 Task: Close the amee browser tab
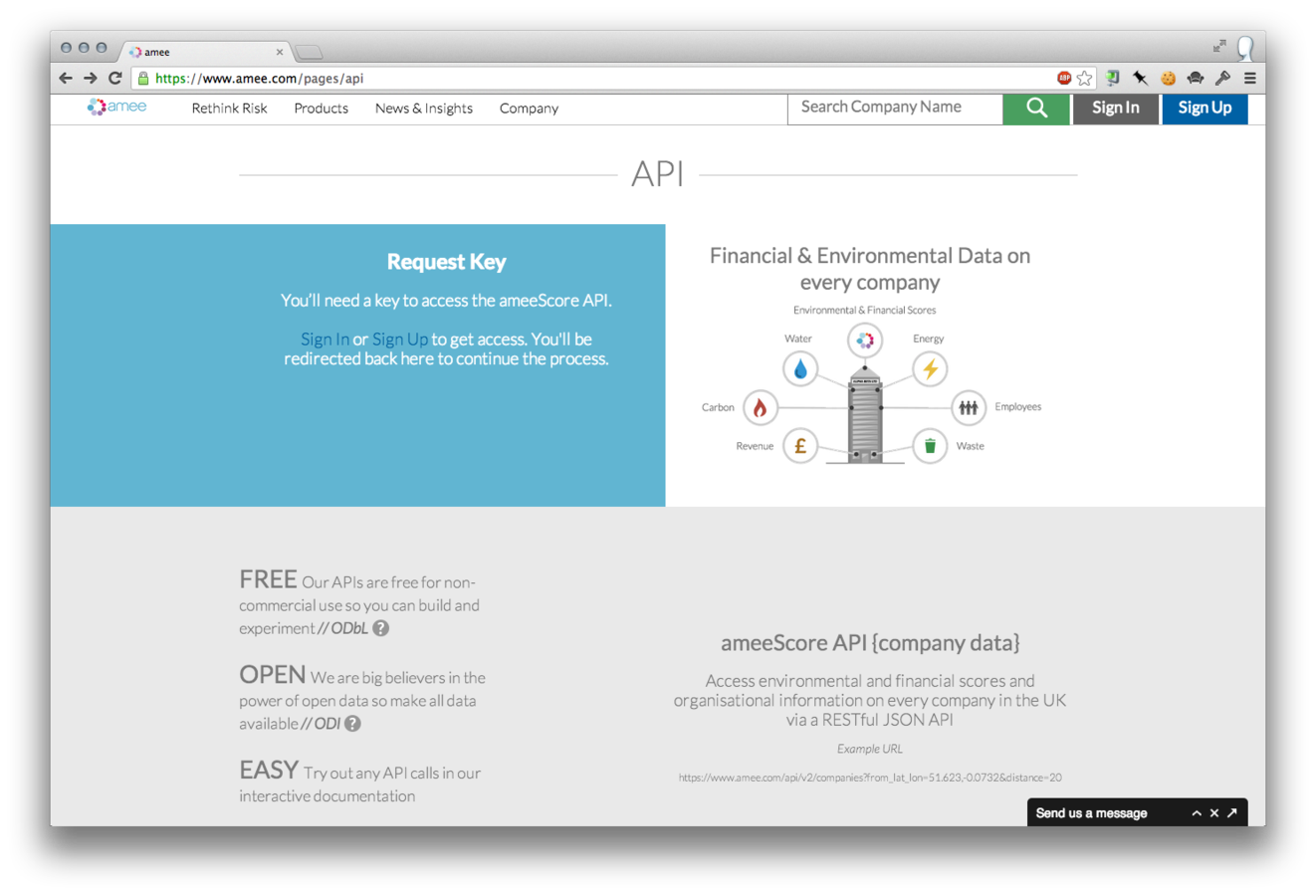(280, 52)
